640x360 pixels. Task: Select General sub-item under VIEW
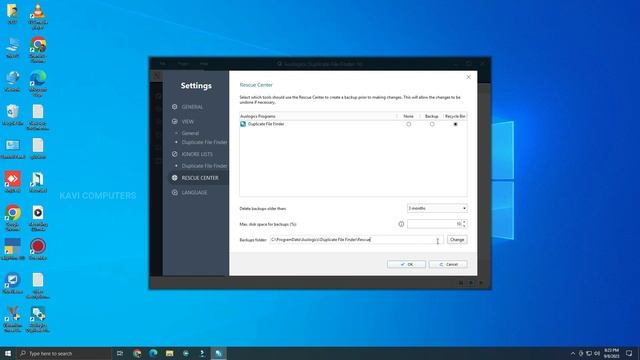point(190,133)
